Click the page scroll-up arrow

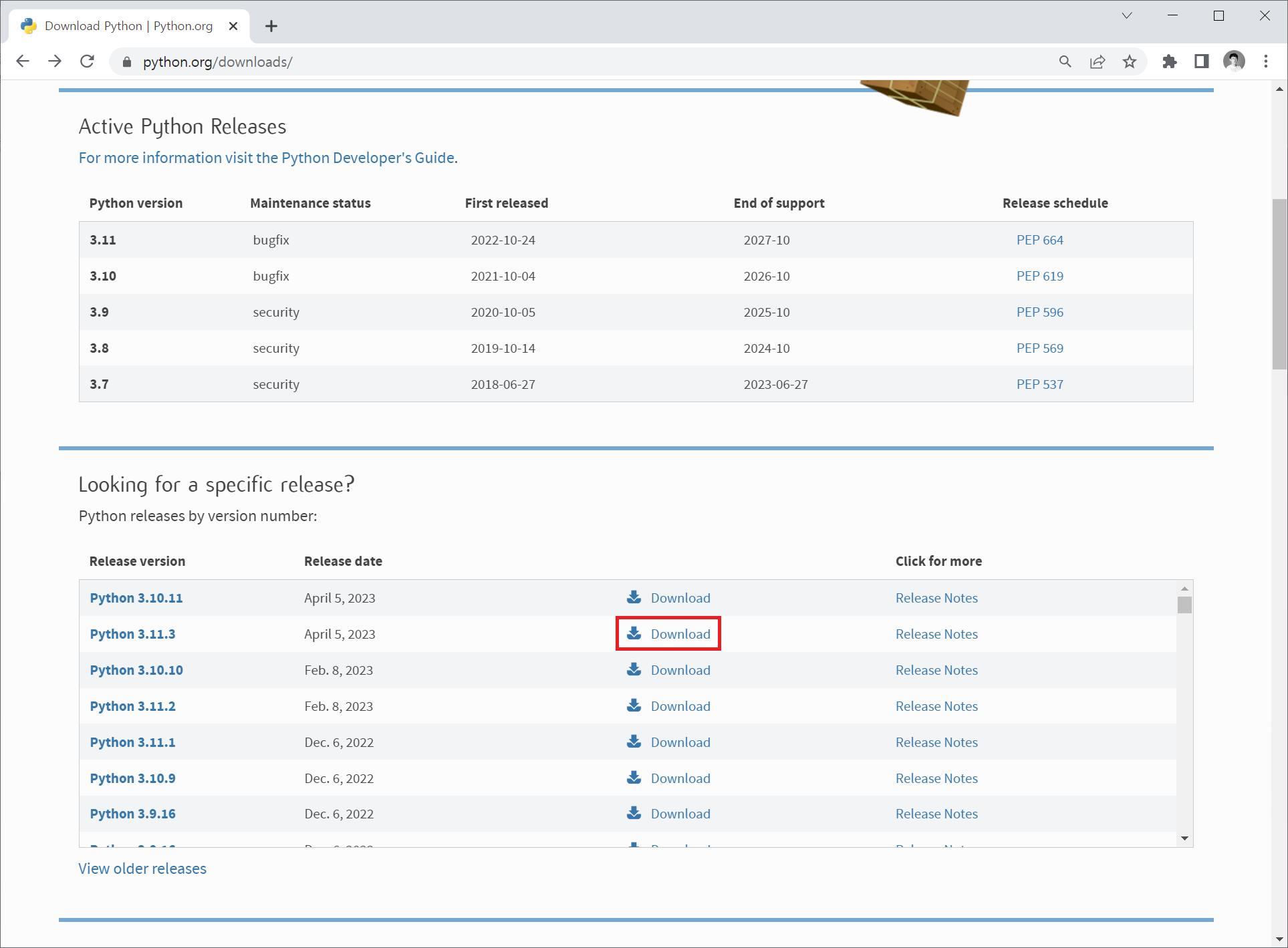coord(1279,89)
